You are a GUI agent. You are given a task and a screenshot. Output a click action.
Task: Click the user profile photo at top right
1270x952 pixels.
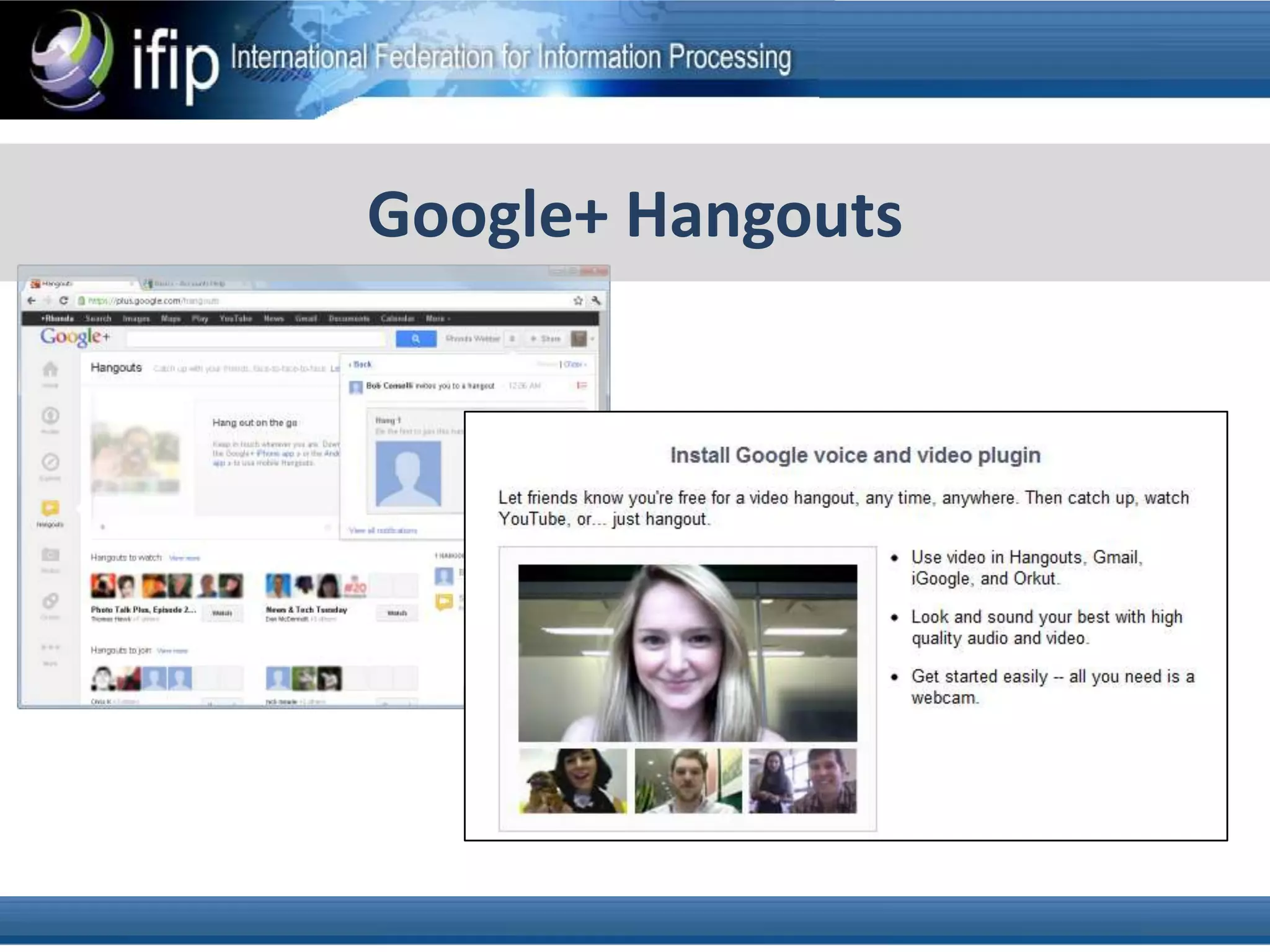[x=579, y=338]
